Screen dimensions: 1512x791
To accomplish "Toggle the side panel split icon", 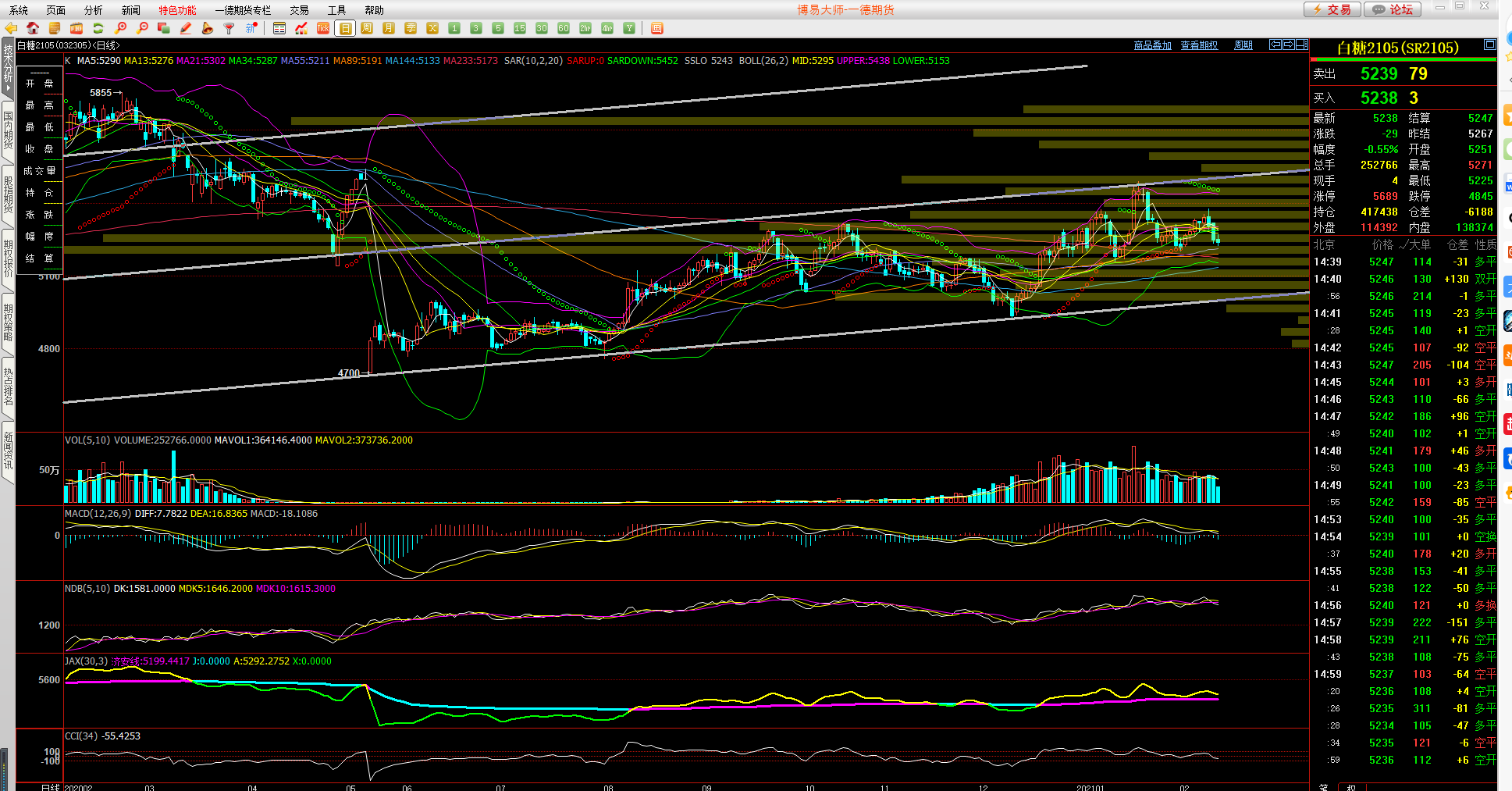I will click(1302, 45).
